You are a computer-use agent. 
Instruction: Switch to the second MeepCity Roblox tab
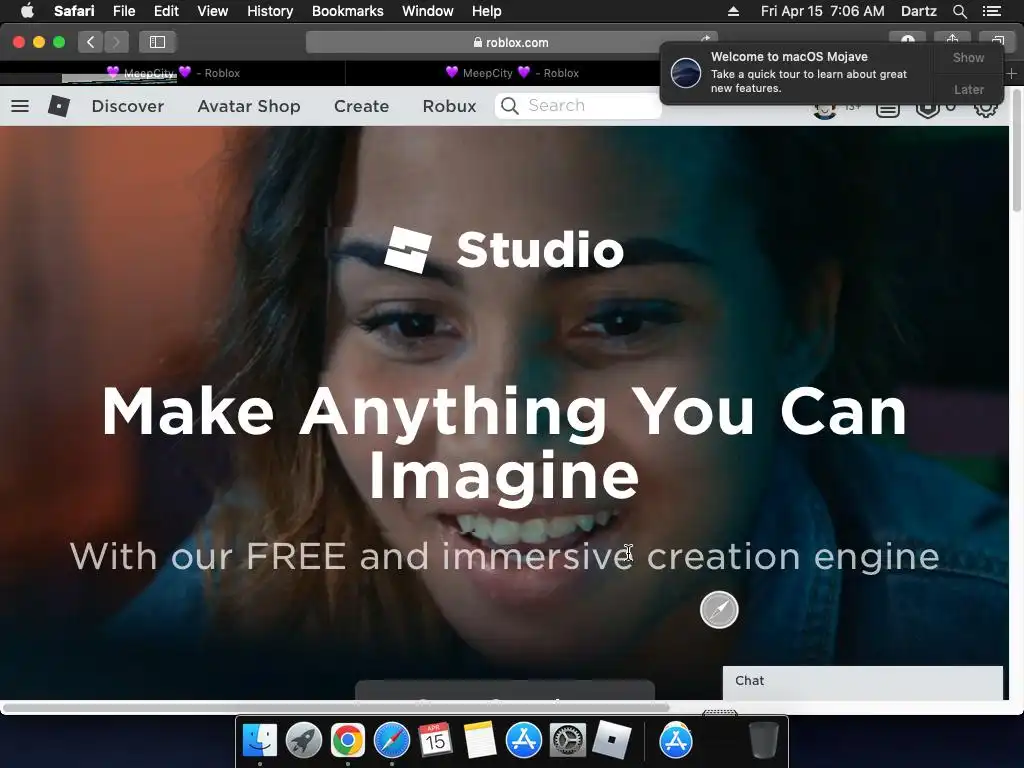[512, 73]
